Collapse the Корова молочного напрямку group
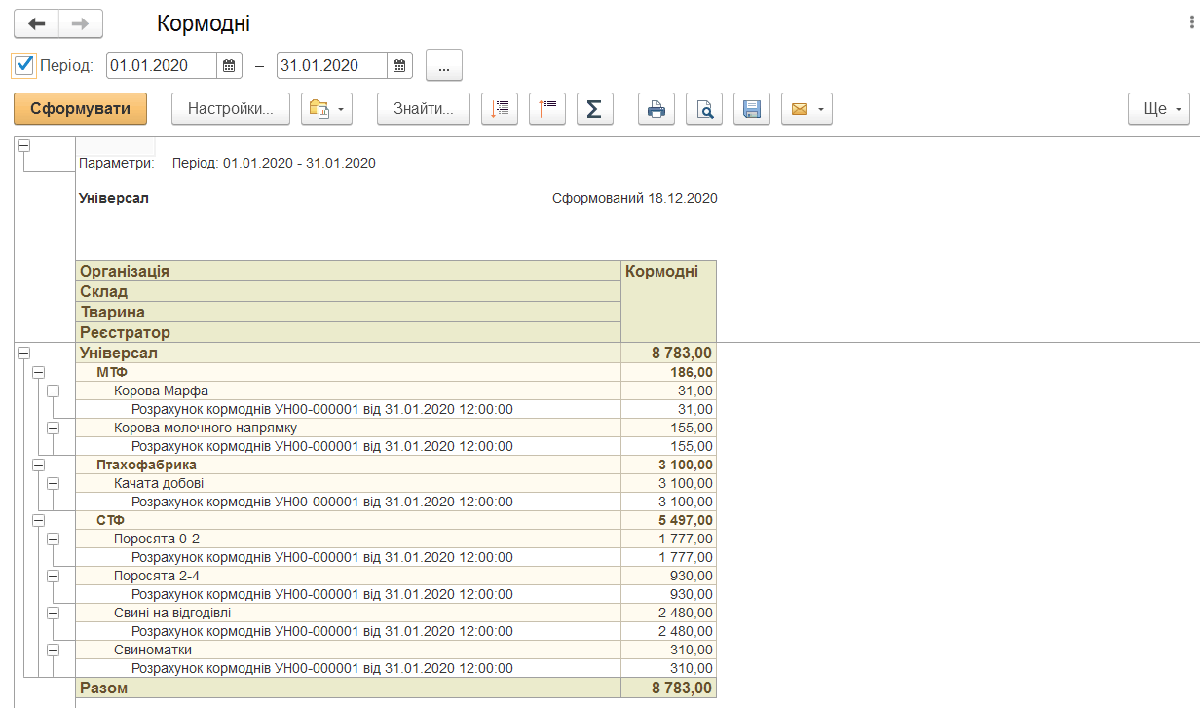1200x708 pixels. [54, 428]
